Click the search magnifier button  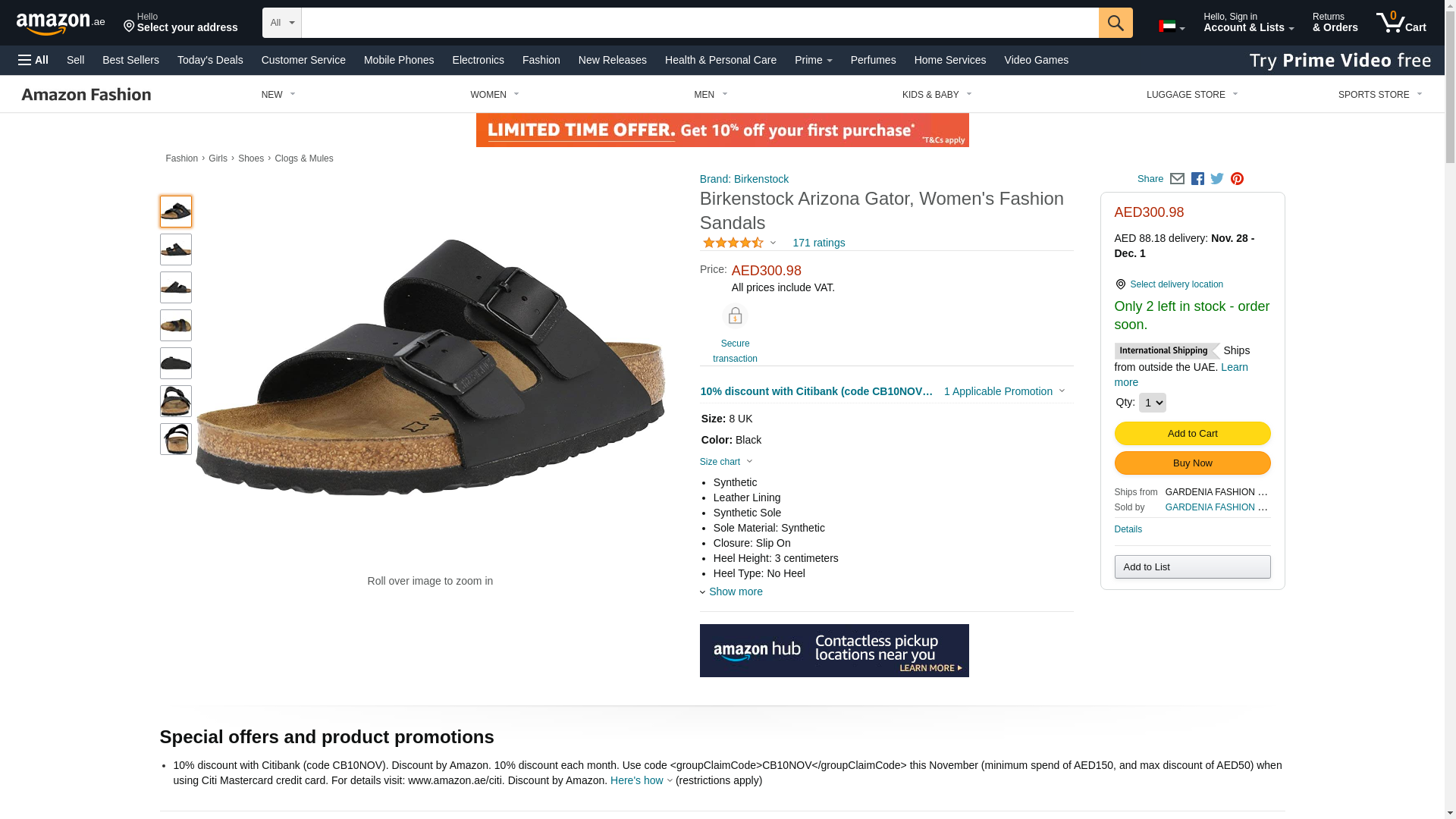[x=1116, y=23]
